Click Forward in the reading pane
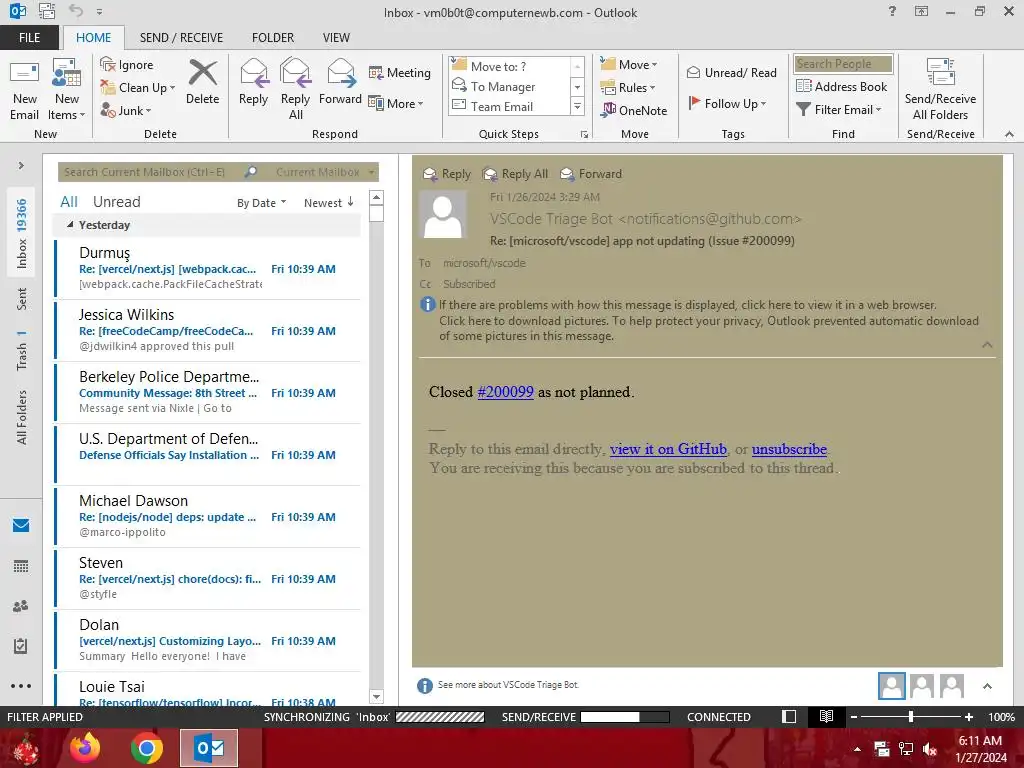 click(x=591, y=174)
